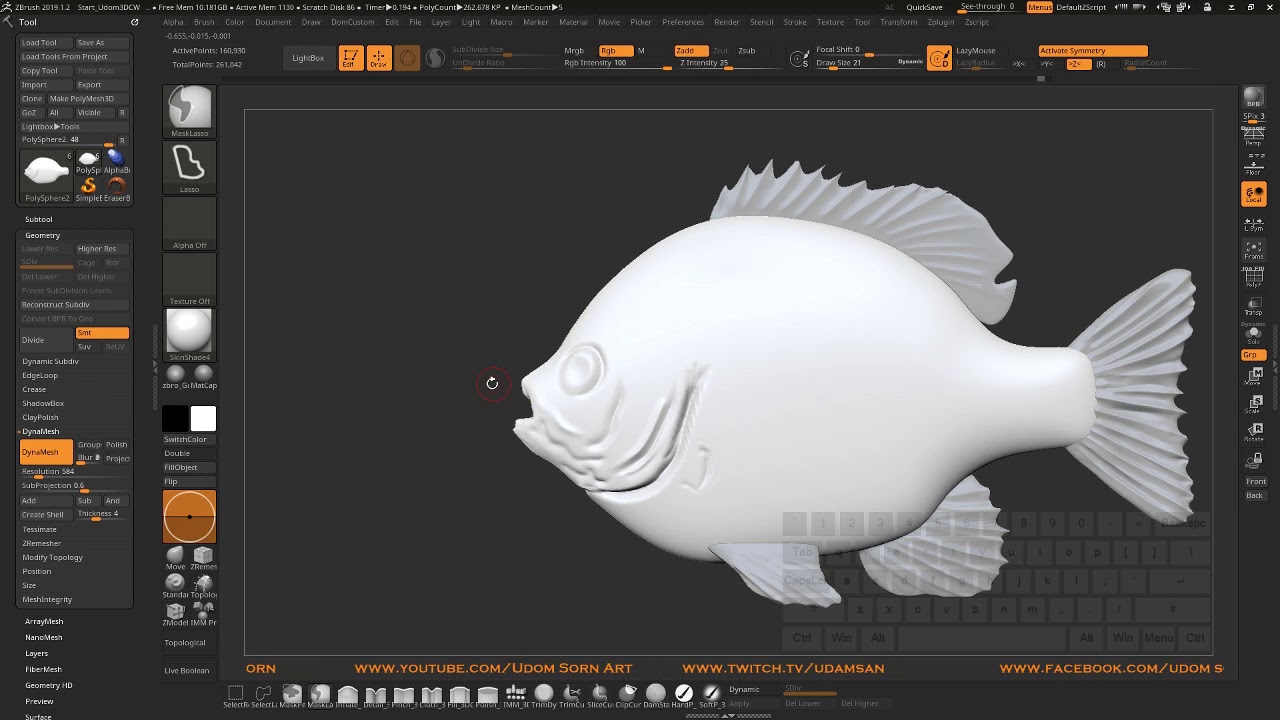This screenshot has height=720, width=1280.
Task: Toggle the Transp transparency icon
Action: pos(1253,306)
